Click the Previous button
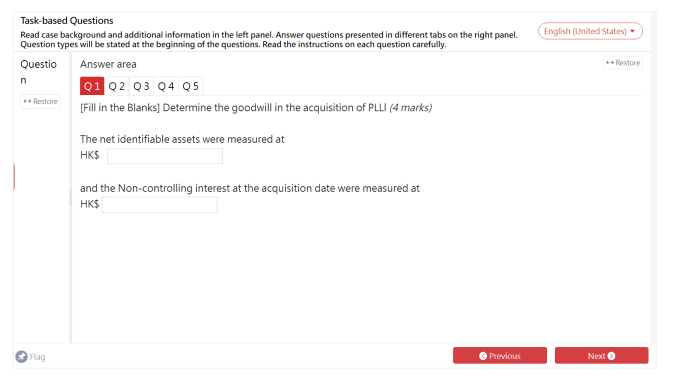Screen dimensions: 676x389 (x=500, y=356)
